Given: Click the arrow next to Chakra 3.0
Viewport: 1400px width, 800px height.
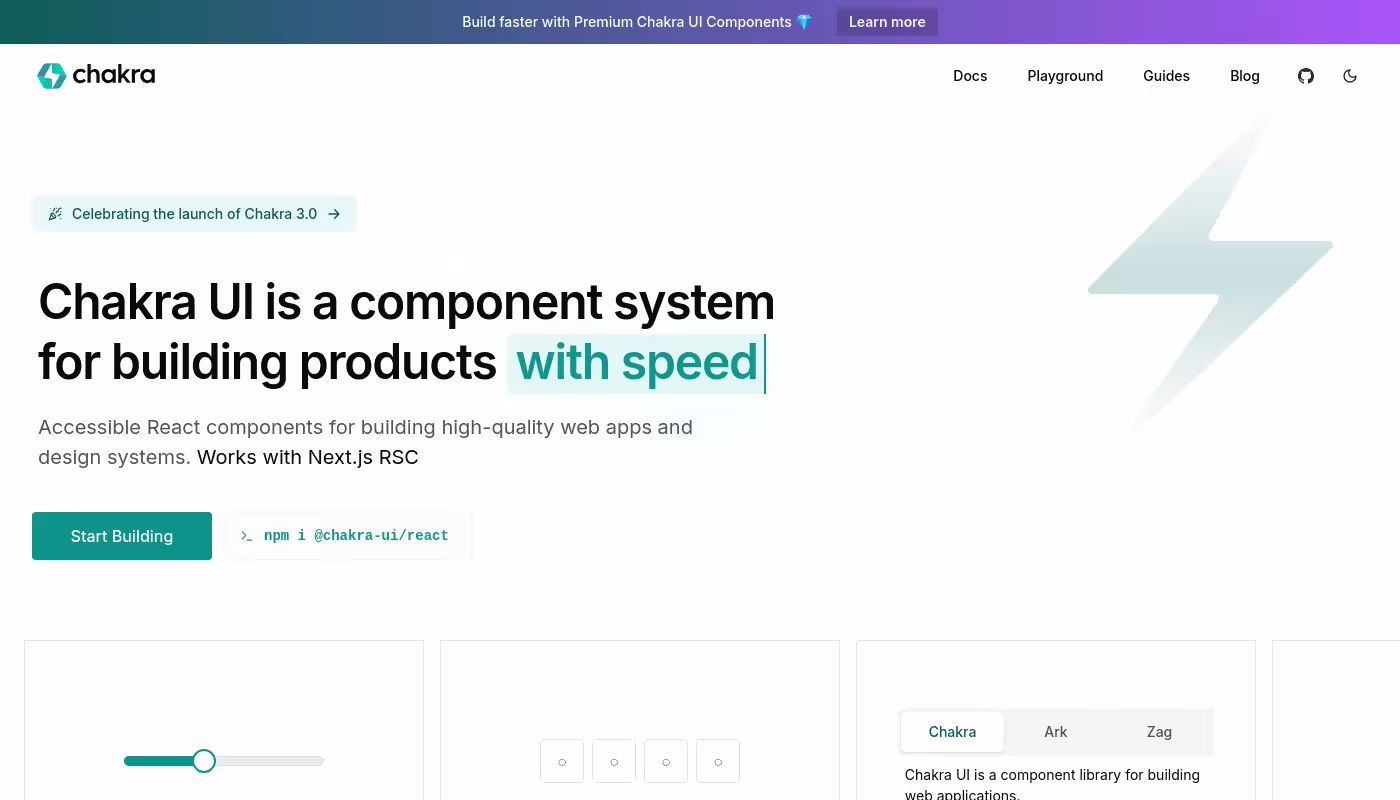Looking at the screenshot, I should click(334, 214).
